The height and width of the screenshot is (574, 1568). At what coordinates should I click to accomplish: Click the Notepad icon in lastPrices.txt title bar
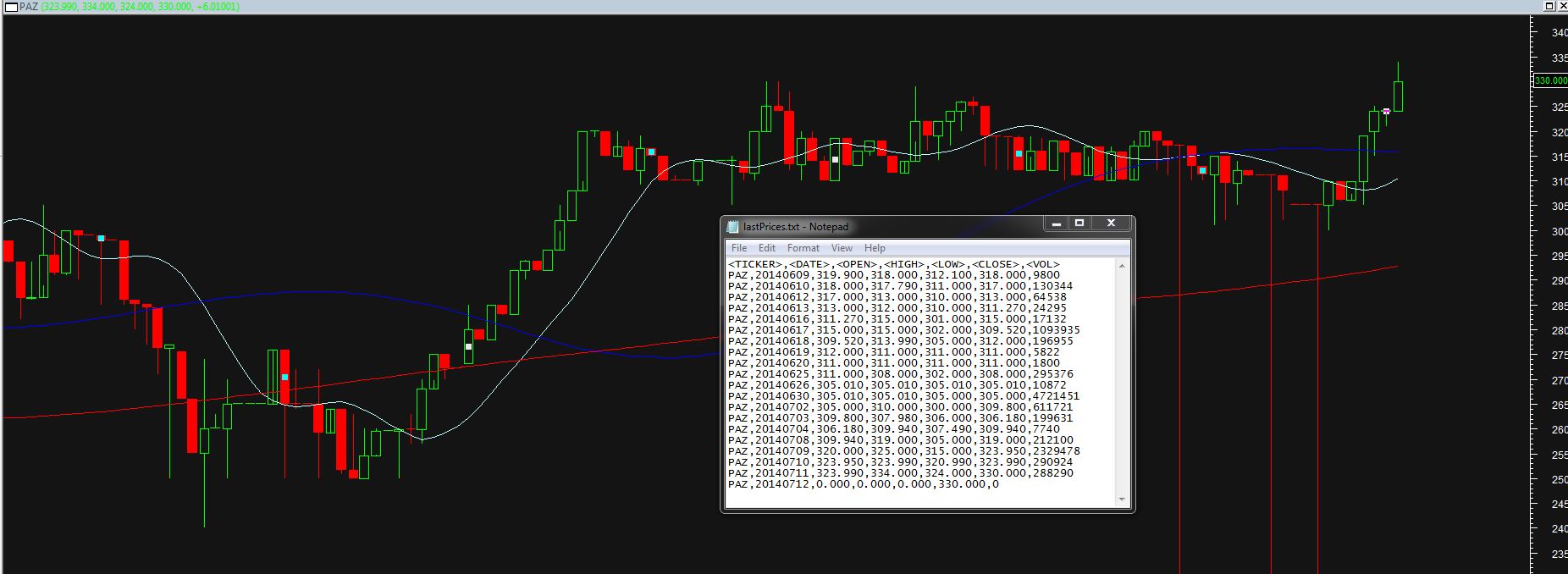click(x=732, y=226)
